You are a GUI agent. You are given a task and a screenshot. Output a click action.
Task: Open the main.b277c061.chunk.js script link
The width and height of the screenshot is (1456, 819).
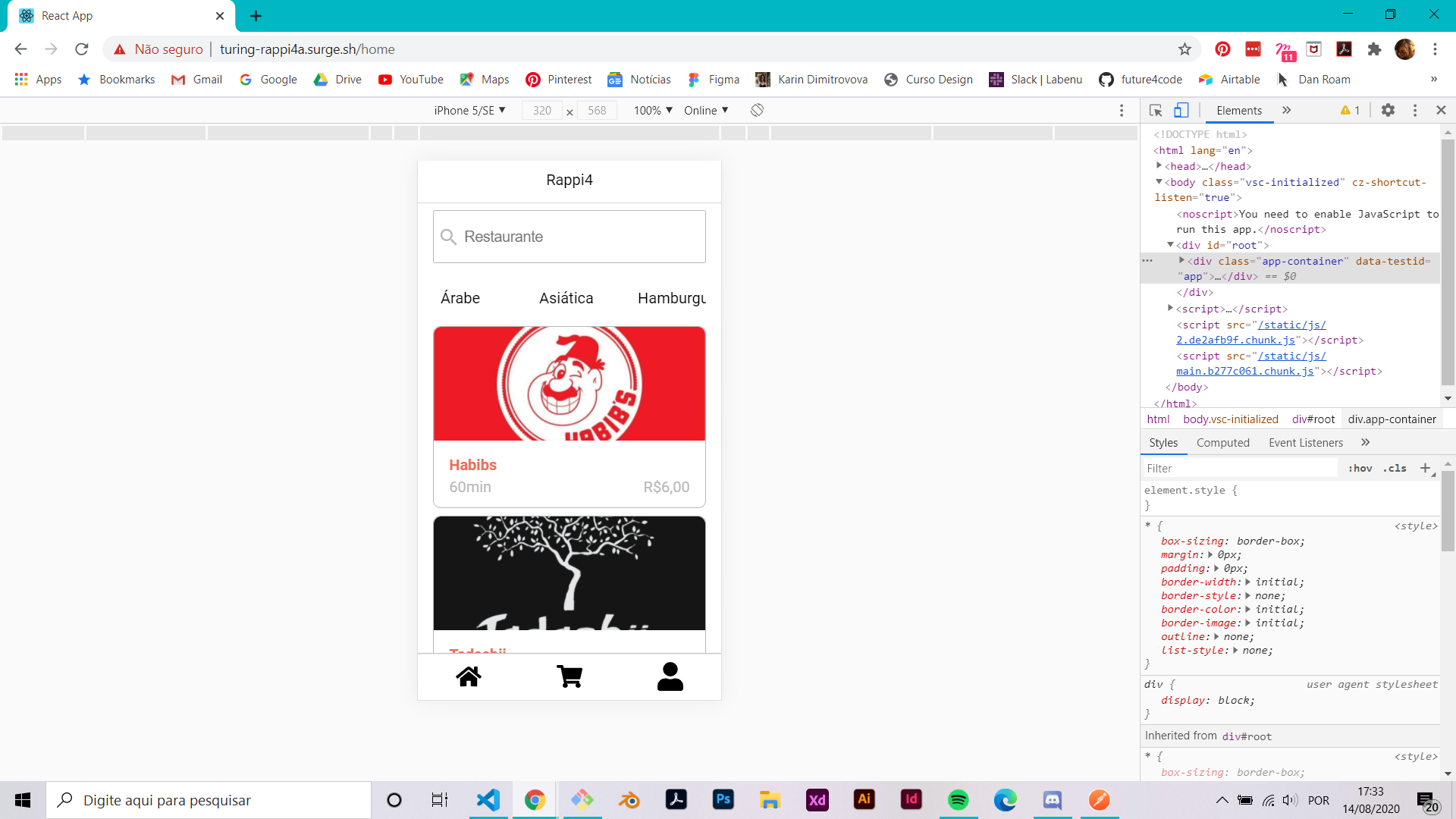(x=1244, y=372)
